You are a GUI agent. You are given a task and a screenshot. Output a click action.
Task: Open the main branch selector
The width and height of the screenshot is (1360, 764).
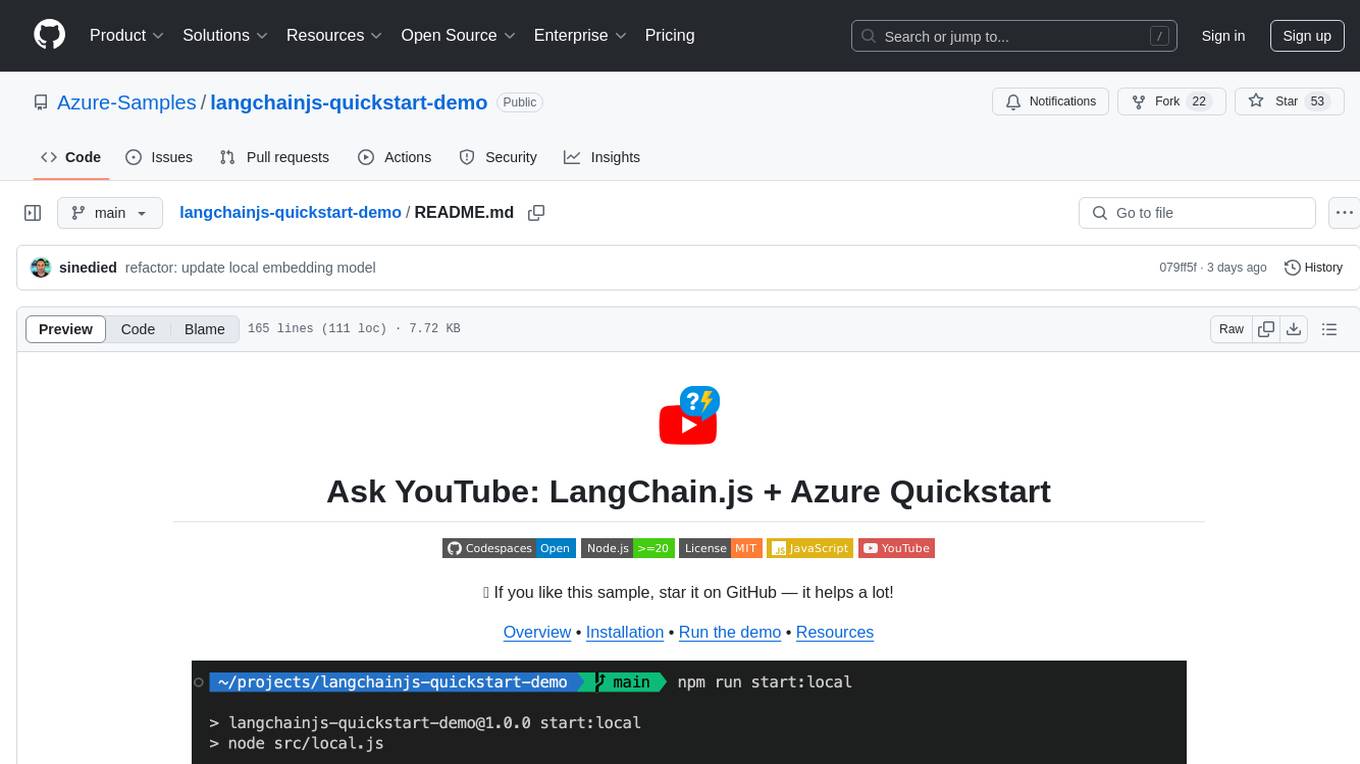(109, 213)
